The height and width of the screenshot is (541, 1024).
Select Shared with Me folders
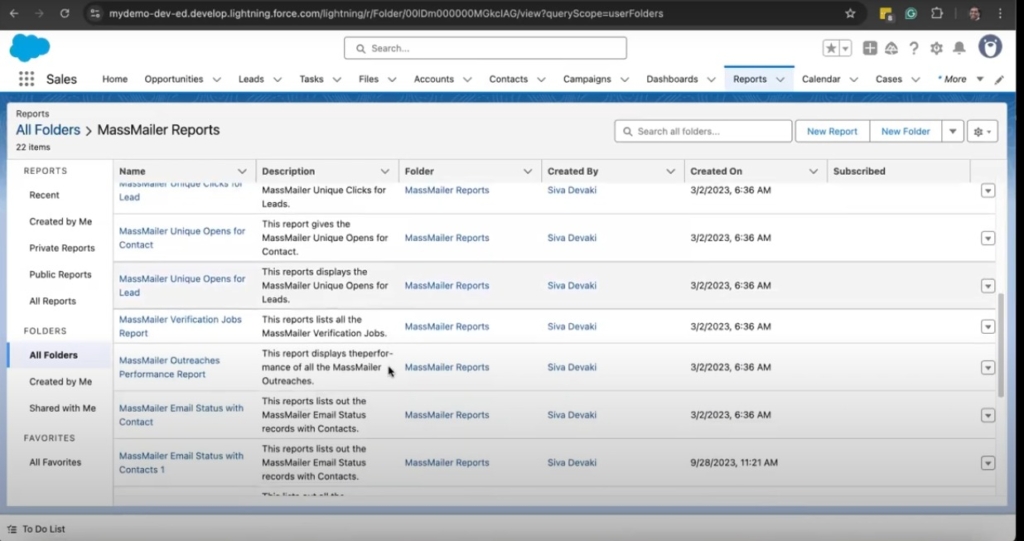pos(63,408)
